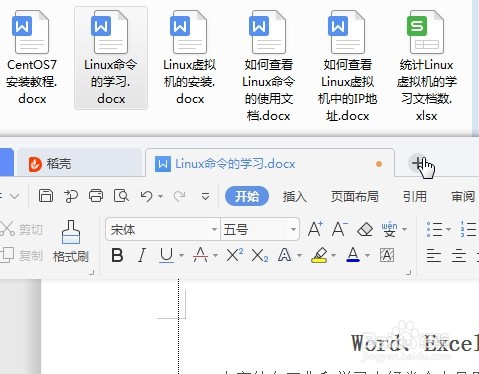
Task: Select 统计Linux虚拟机的学习文档数.xlsx spreadsheet
Action: 426,66
